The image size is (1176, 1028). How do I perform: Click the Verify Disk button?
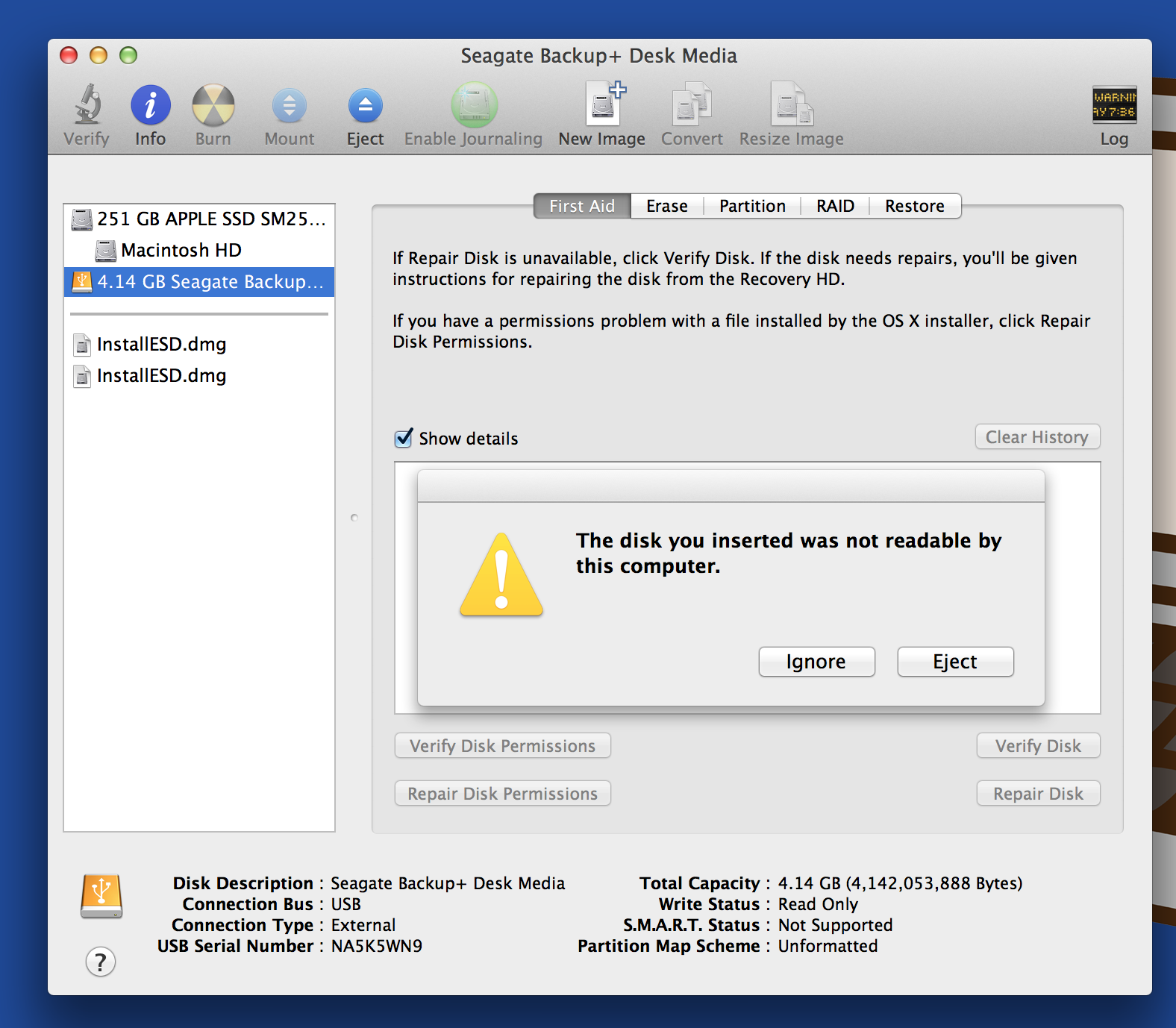pyautogui.click(x=1038, y=746)
